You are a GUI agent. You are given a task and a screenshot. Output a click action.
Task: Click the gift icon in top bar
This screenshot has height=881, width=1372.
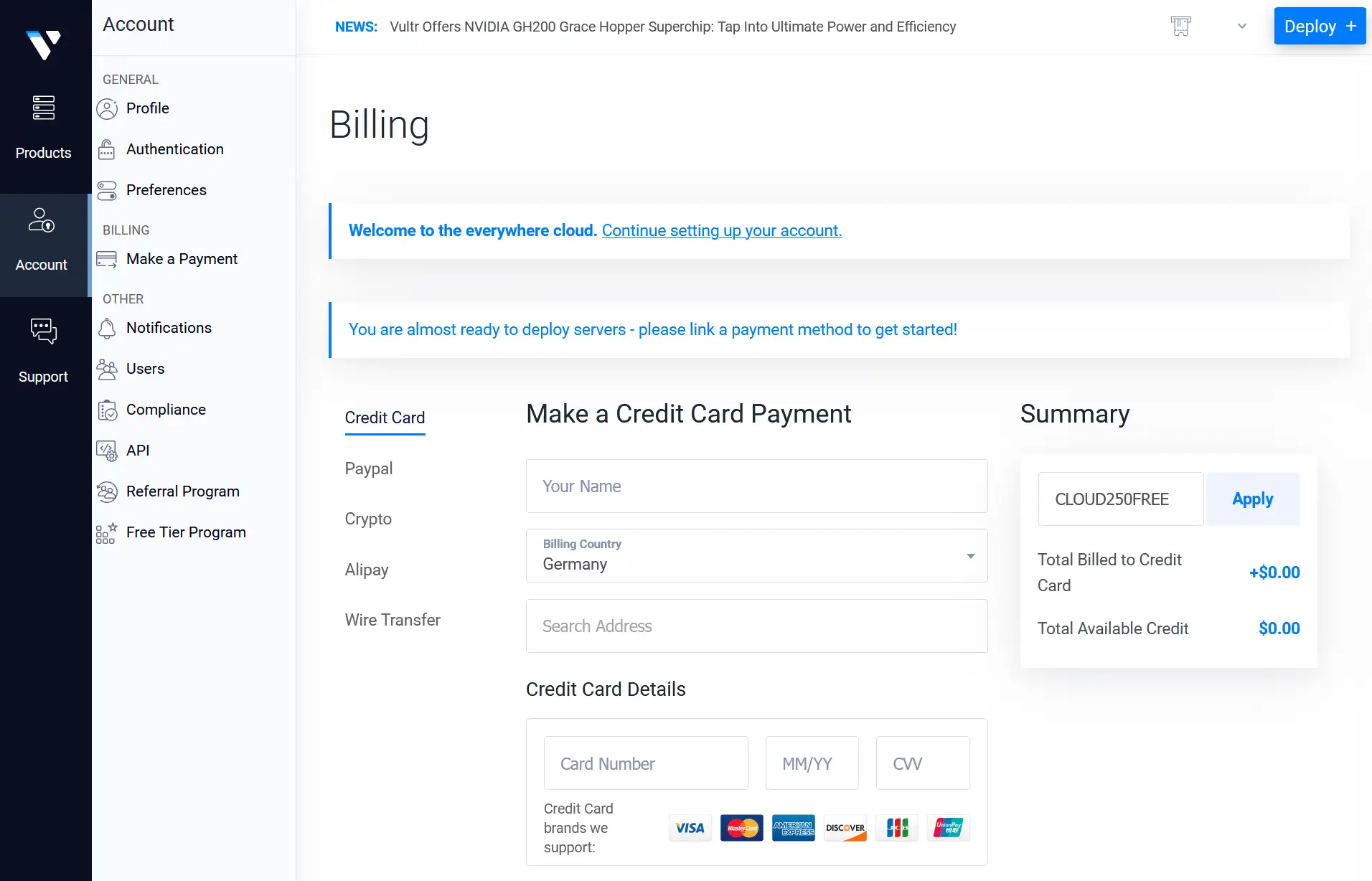click(1180, 27)
